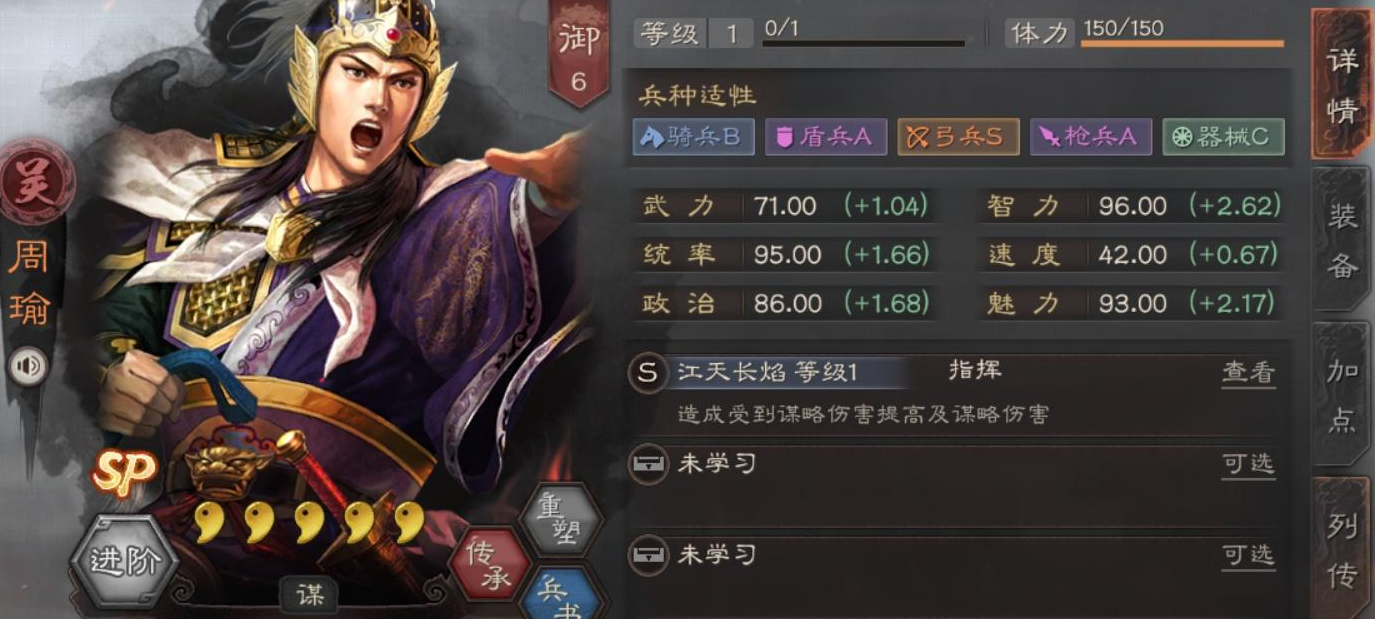Choose skill for first 未学习 slot via 可选
1375x619 pixels.
[x=1248, y=464]
